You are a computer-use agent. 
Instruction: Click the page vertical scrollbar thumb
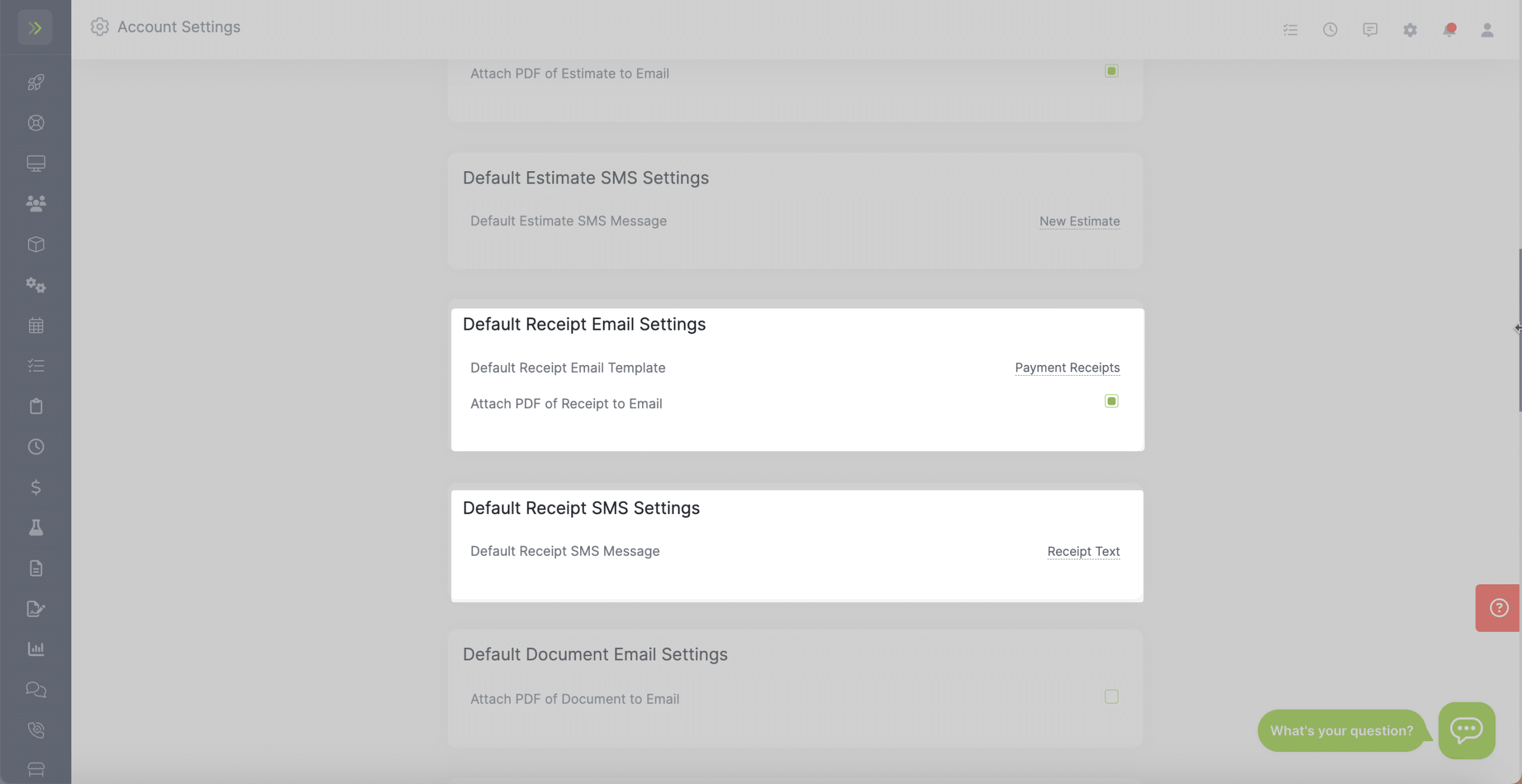click(1520, 330)
